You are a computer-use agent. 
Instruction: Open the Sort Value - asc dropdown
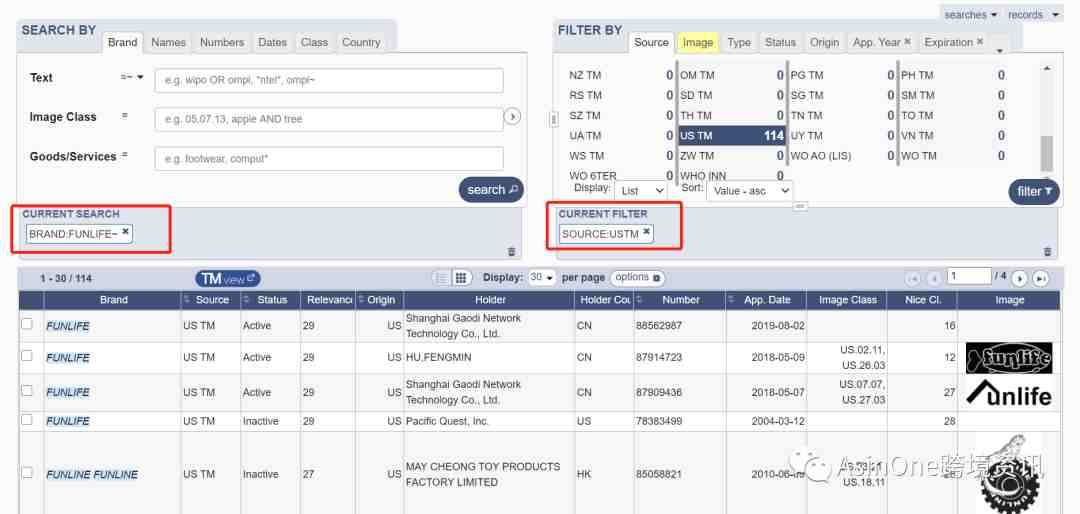pos(749,191)
